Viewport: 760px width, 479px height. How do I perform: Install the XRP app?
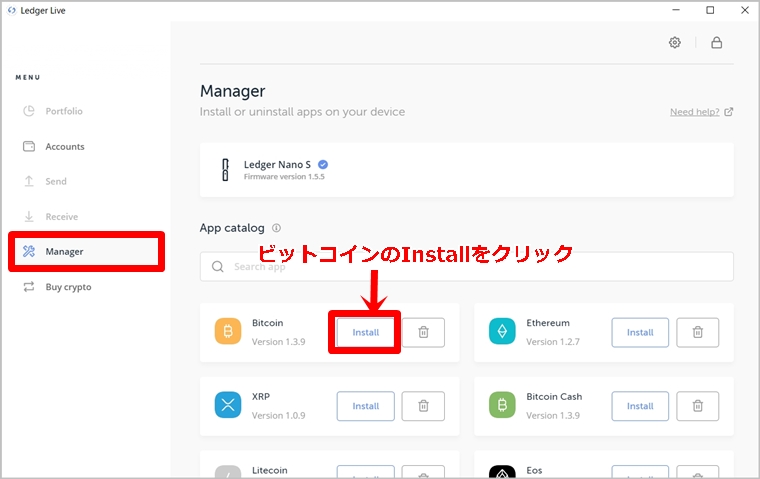tap(365, 406)
